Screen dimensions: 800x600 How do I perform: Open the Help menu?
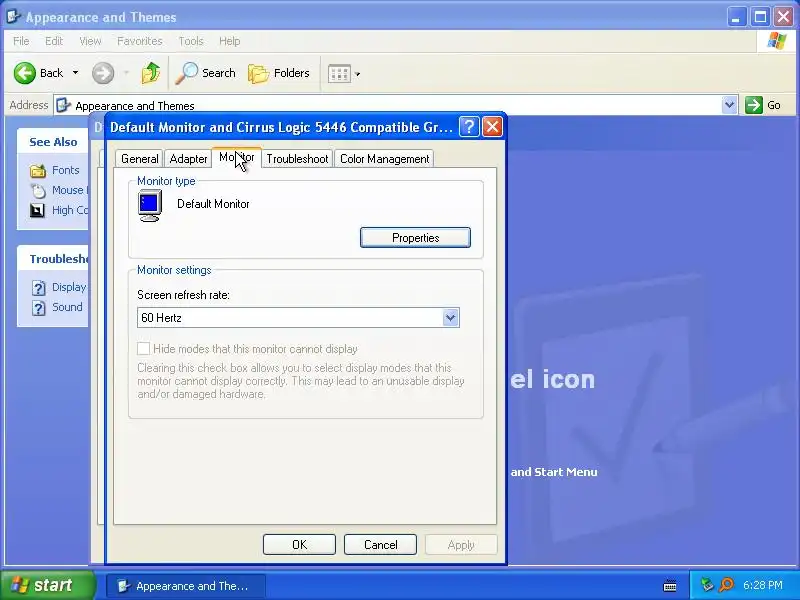pos(229,41)
